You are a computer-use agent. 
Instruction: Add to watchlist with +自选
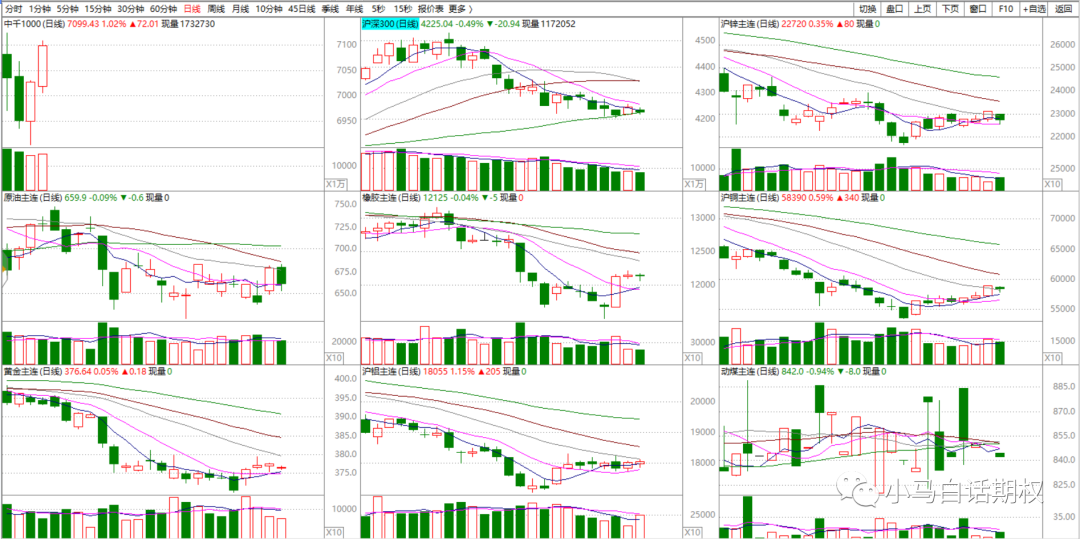[1034, 8]
